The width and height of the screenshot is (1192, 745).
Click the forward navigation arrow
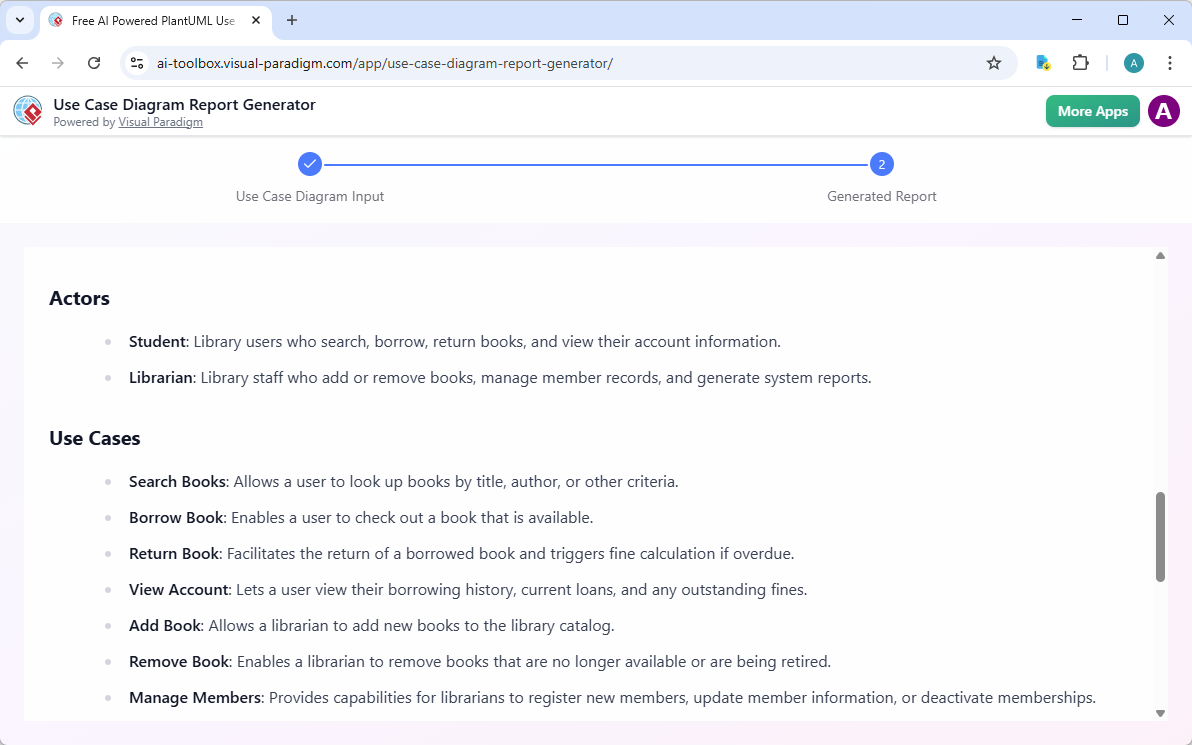pyautogui.click(x=58, y=62)
